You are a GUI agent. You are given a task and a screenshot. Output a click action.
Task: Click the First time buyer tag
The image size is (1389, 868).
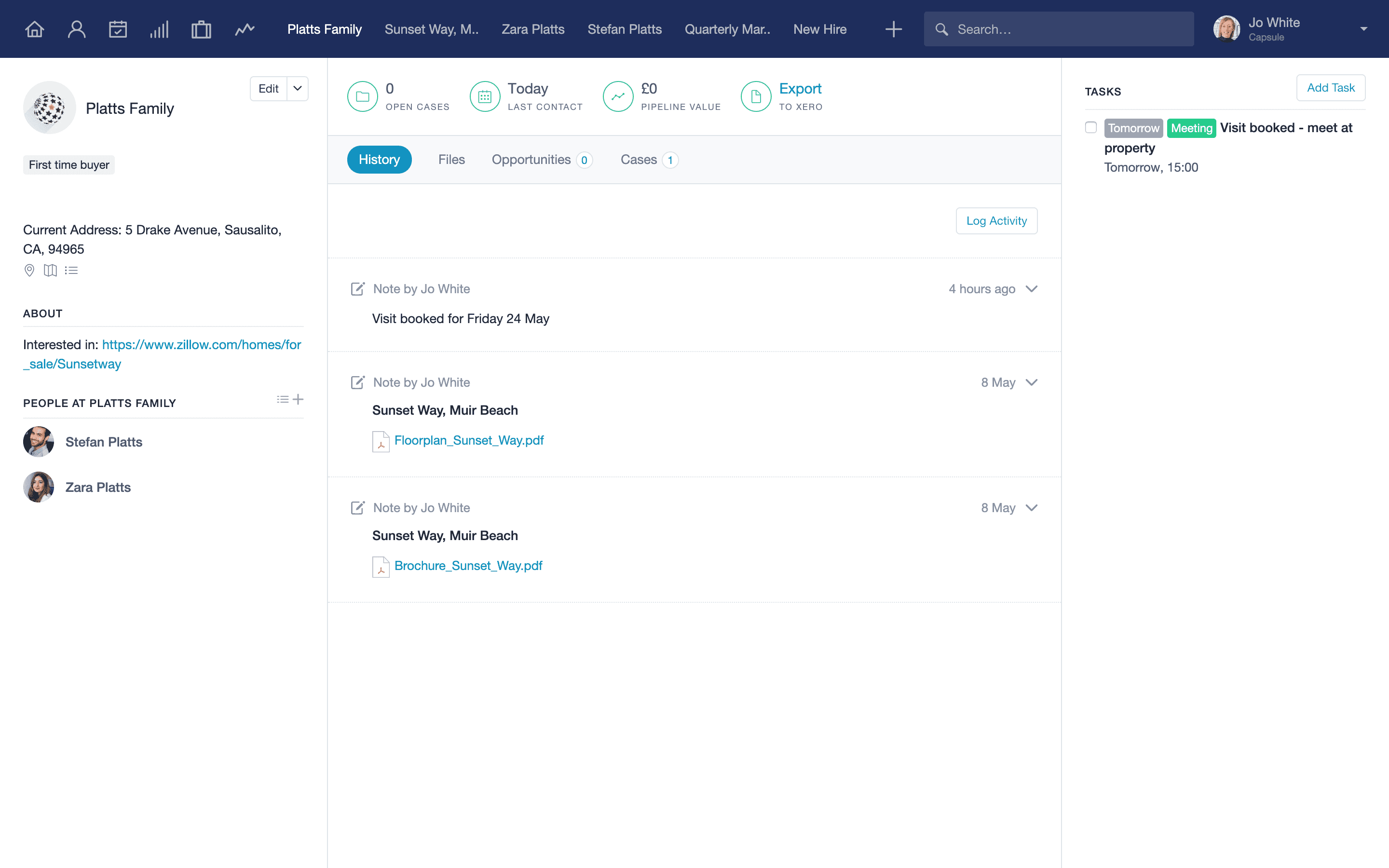(69, 165)
